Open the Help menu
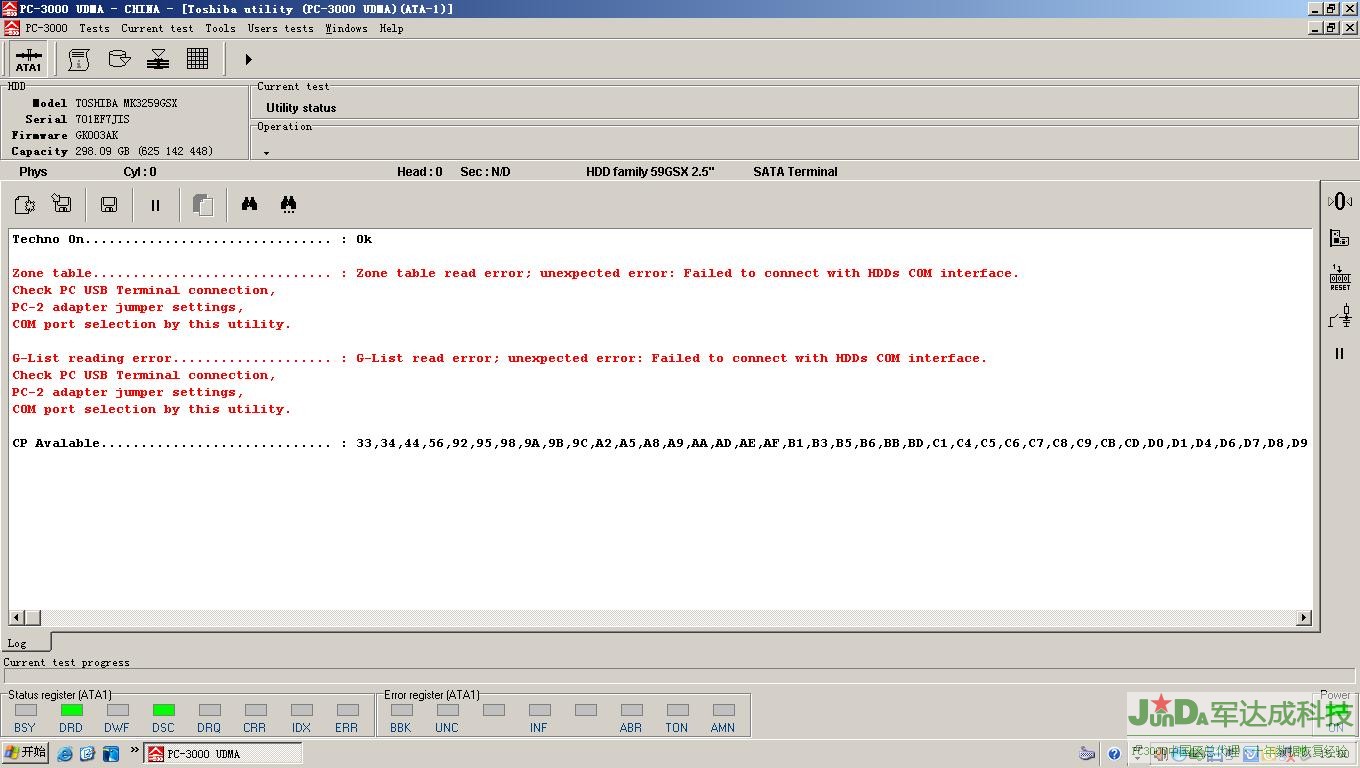This screenshot has width=1360, height=768. point(391,28)
